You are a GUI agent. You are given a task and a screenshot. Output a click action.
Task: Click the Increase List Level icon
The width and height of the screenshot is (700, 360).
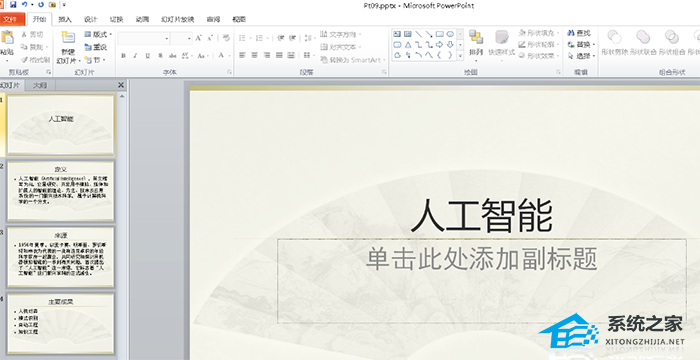(293, 38)
